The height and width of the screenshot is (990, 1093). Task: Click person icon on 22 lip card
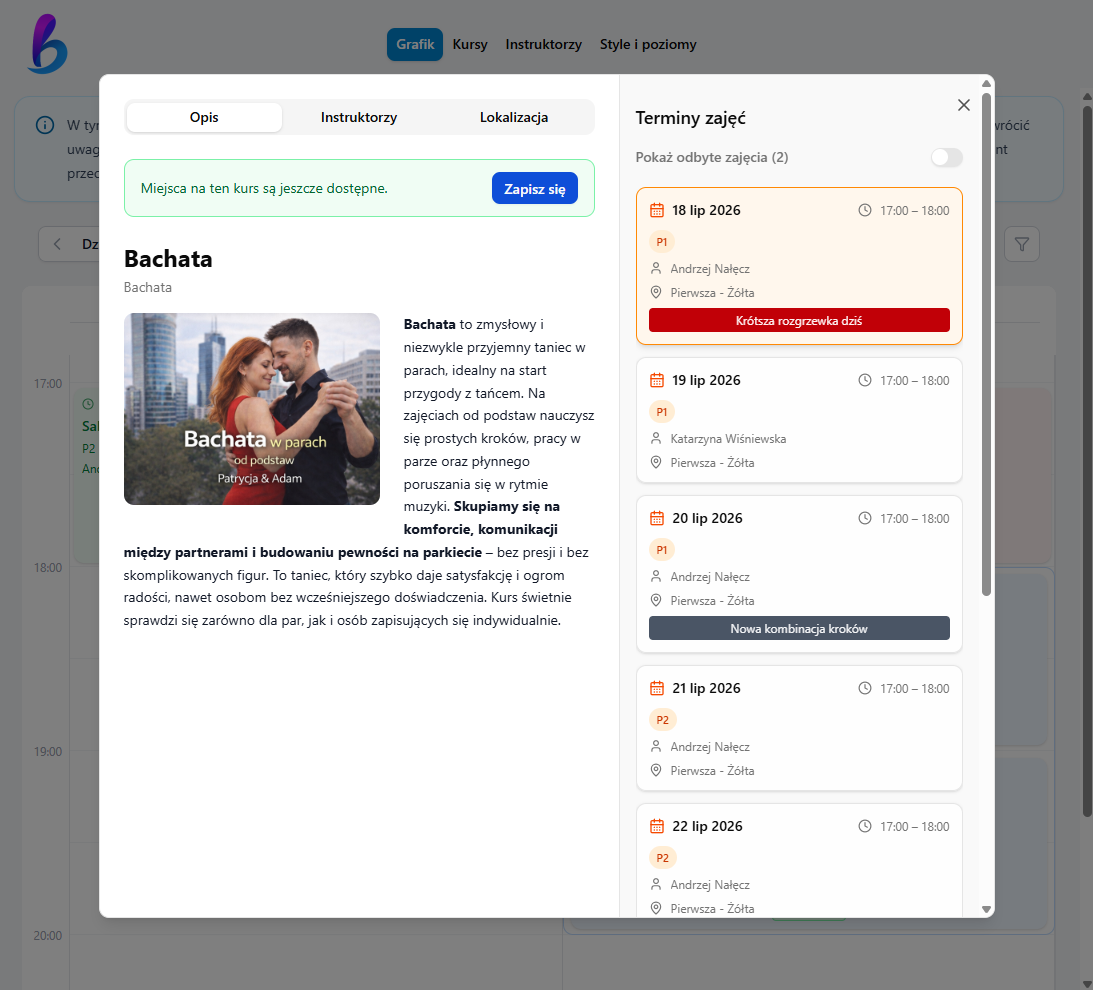click(656, 885)
